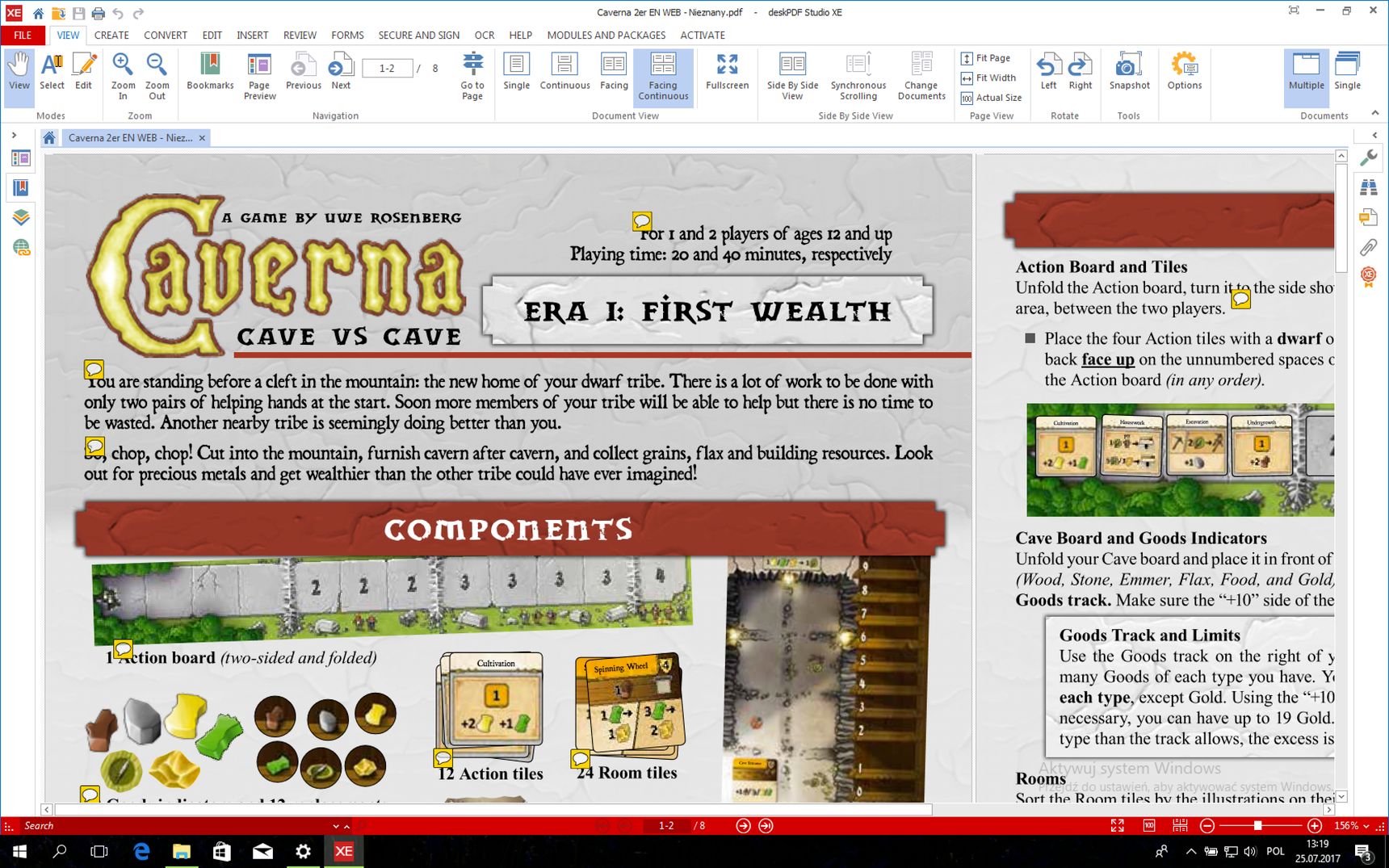Image resolution: width=1389 pixels, height=868 pixels.
Task: Open the layers panel in left sidebar
Action: point(21,217)
